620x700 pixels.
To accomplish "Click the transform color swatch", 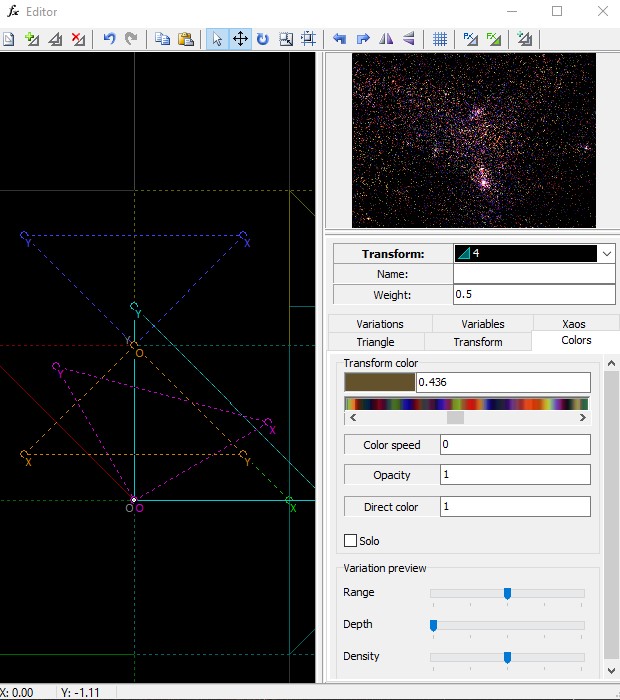I will 379,382.
